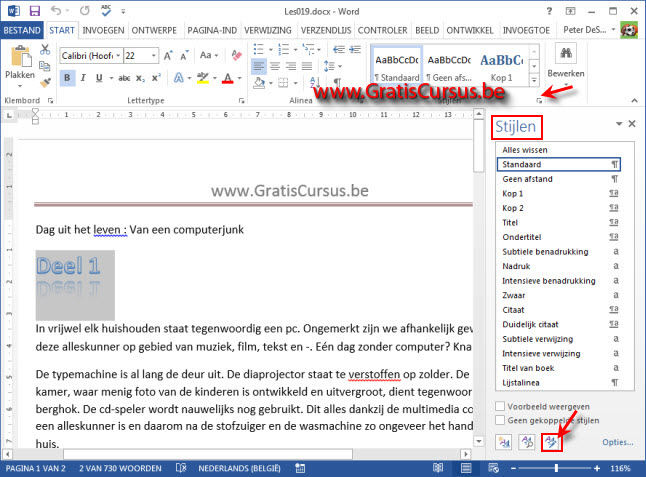
Task: Toggle strikethrough abc formatting
Action: coord(124,78)
